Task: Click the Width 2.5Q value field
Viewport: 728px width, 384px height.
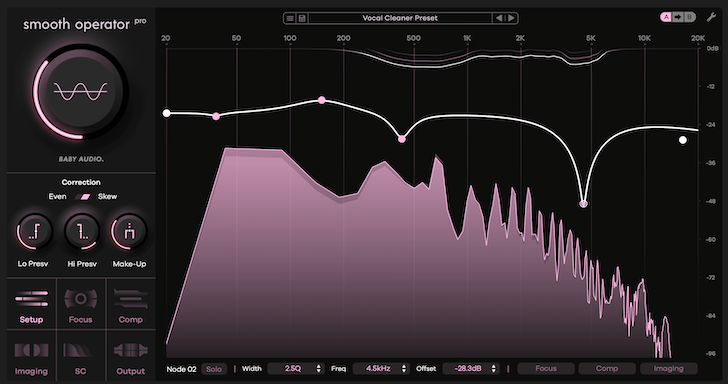Action: pyautogui.click(x=292, y=369)
